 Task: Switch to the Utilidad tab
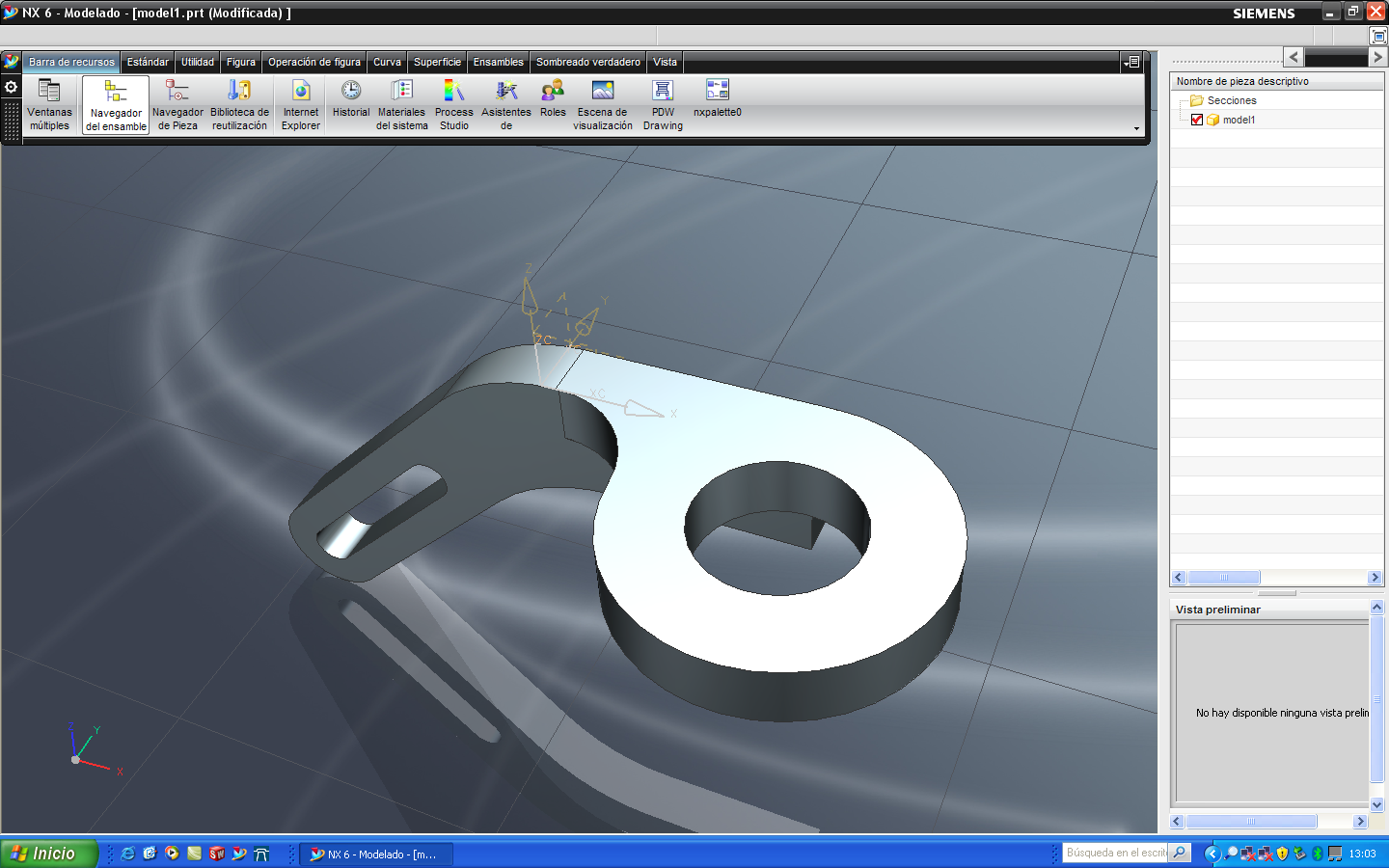198,62
